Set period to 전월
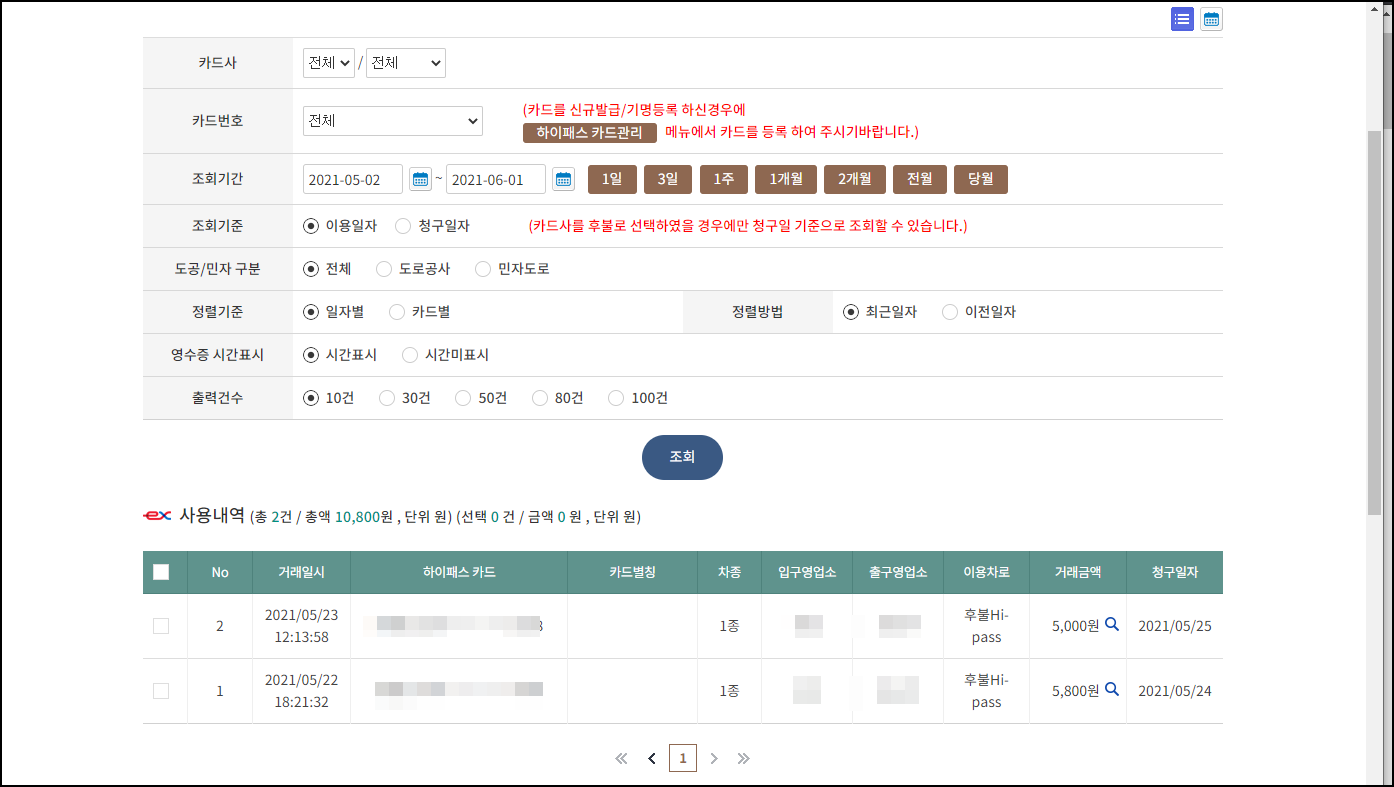This screenshot has width=1394, height=787. point(920,179)
